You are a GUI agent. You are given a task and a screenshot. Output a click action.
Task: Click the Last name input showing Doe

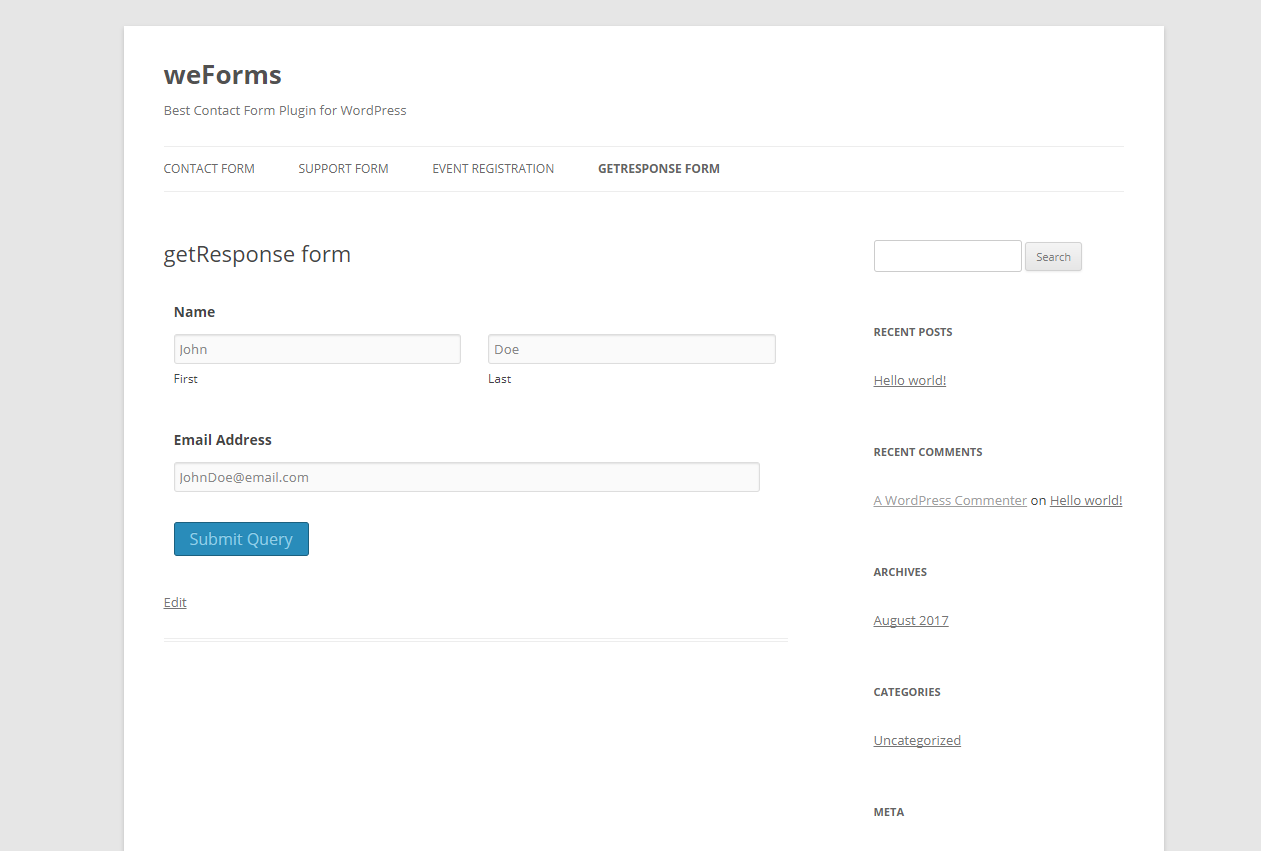pyautogui.click(x=631, y=348)
